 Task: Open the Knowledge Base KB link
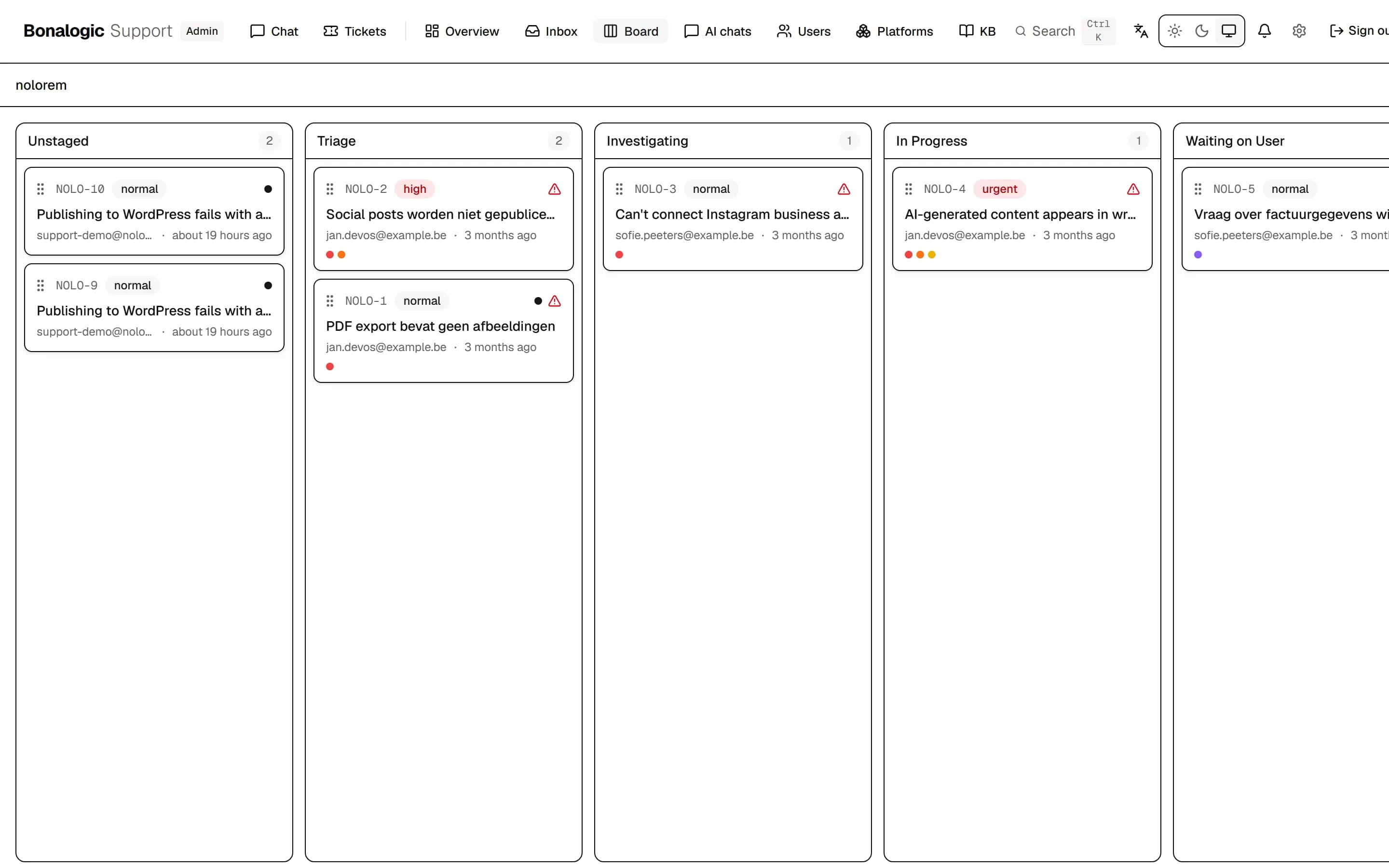[x=977, y=31]
